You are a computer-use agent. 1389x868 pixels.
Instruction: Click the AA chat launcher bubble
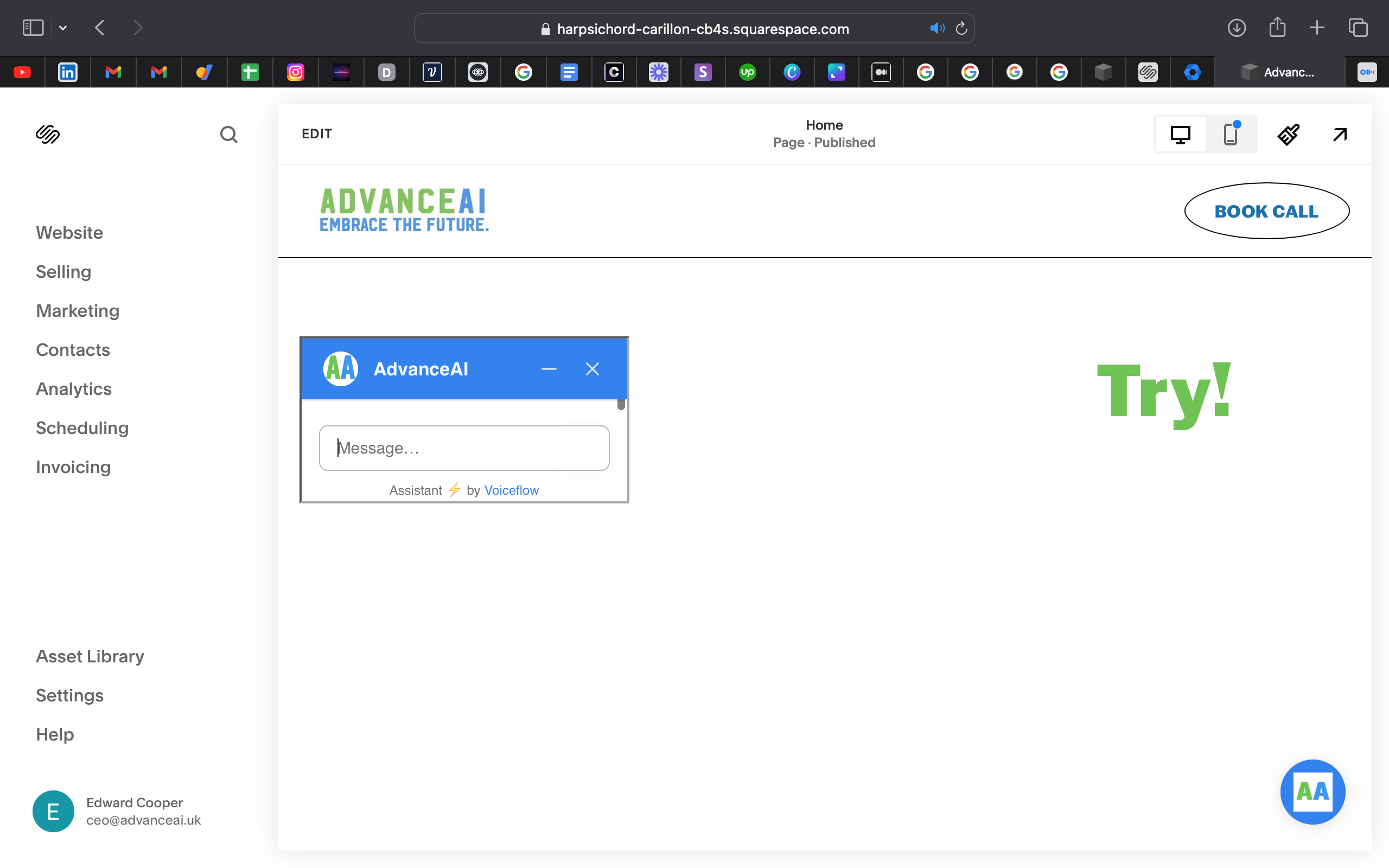click(1312, 792)
